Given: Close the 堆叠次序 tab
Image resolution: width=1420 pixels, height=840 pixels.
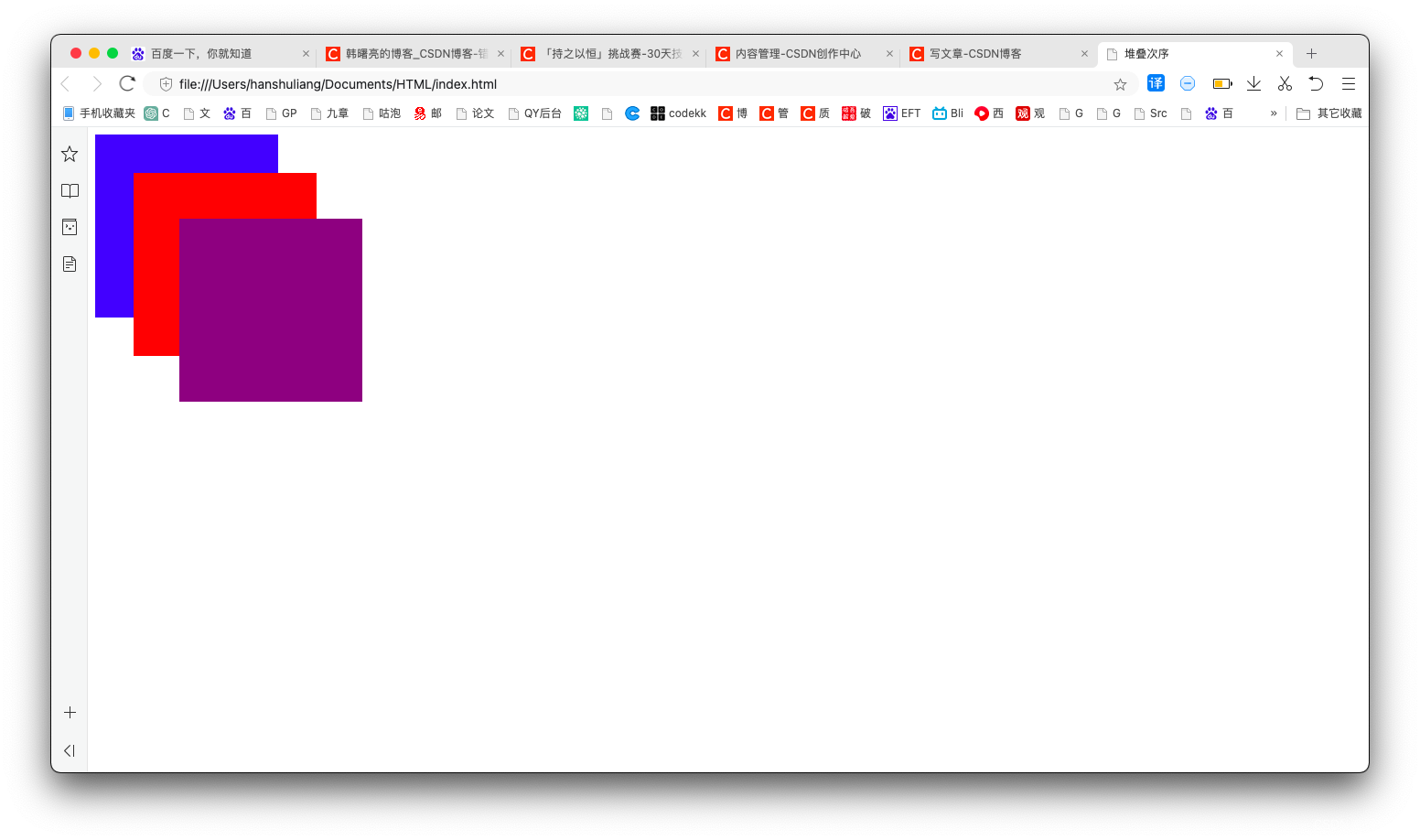Looking at the screenshot, I should (1279, 54).
